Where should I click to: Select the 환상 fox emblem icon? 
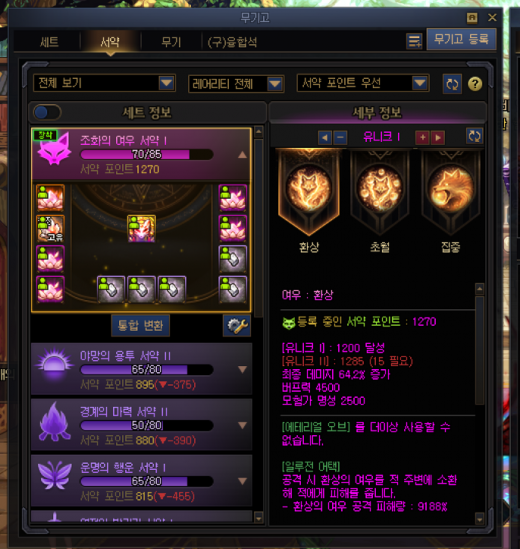tap(309, 188)
